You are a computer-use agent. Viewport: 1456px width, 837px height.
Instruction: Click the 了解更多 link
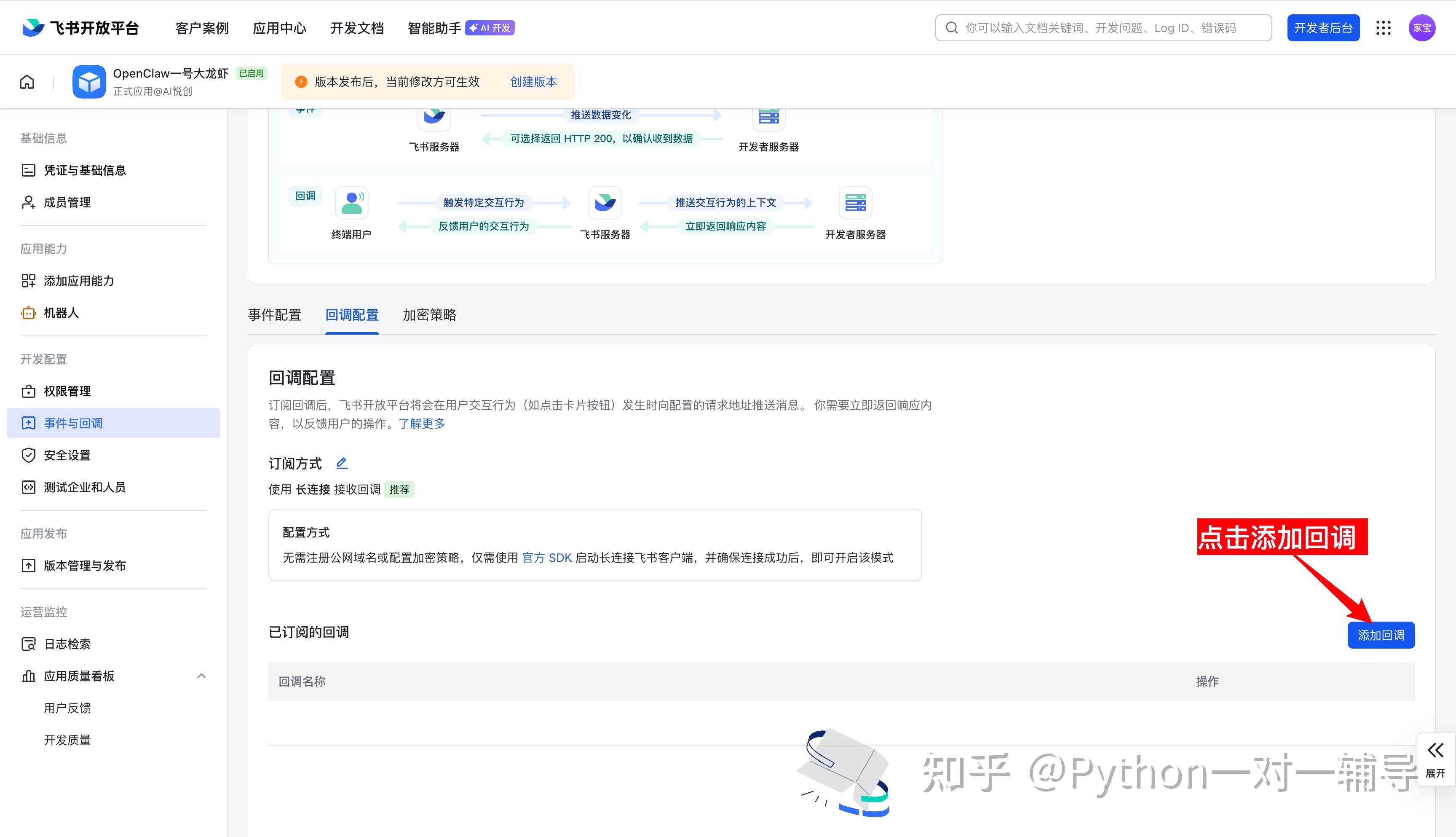(x=422, y=424)
